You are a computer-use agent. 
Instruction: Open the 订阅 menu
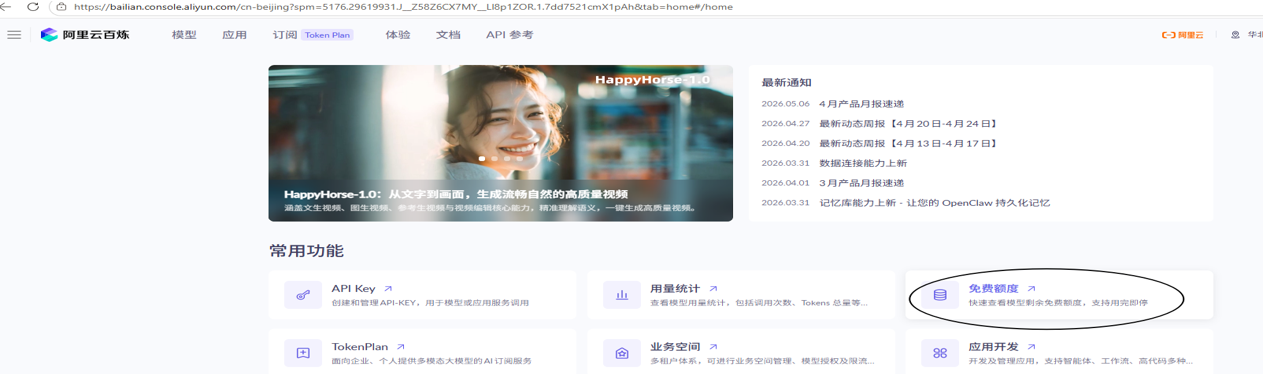pyautogui.click(x=285, y=35)
